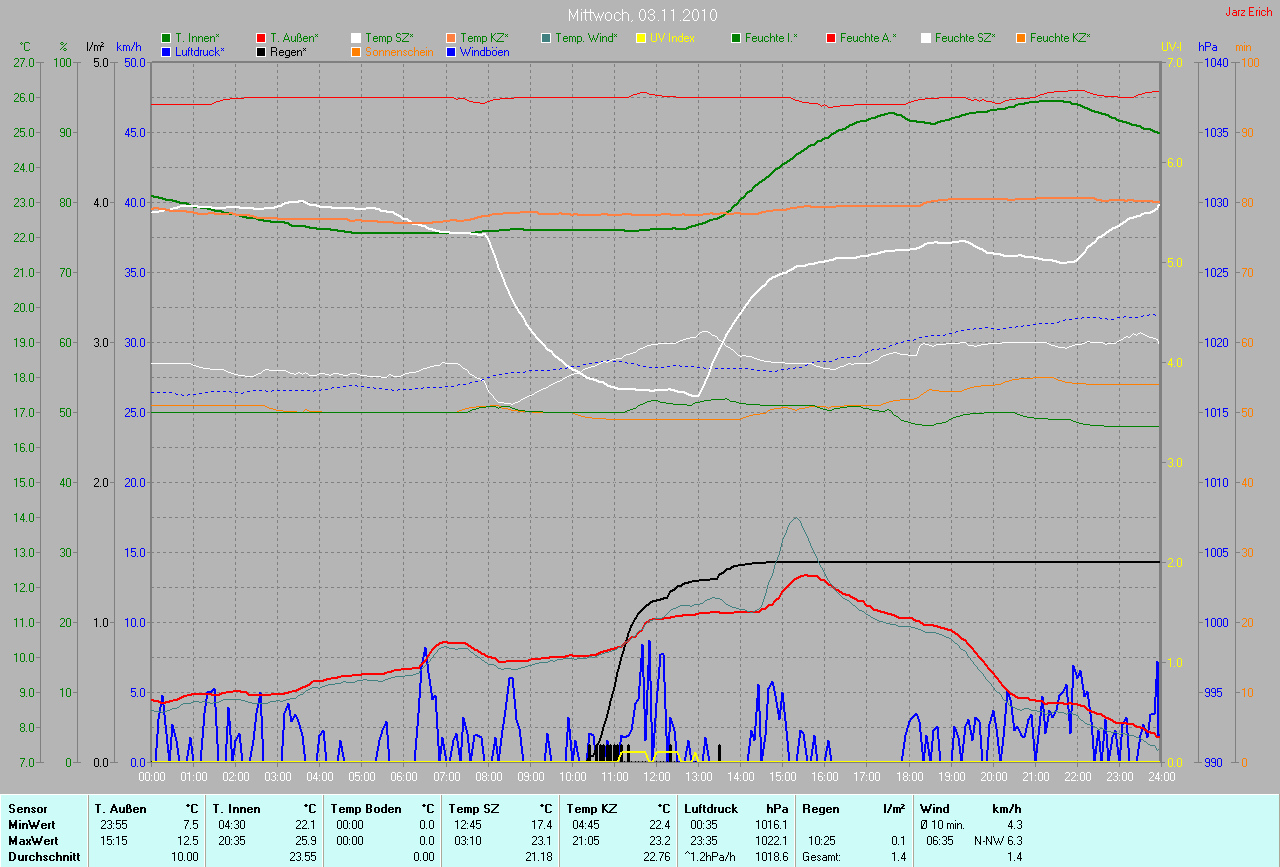This screenshot has height=867, width=1280.
Task: Click the 12:00 mark on time axis
Action: [656, 776]
